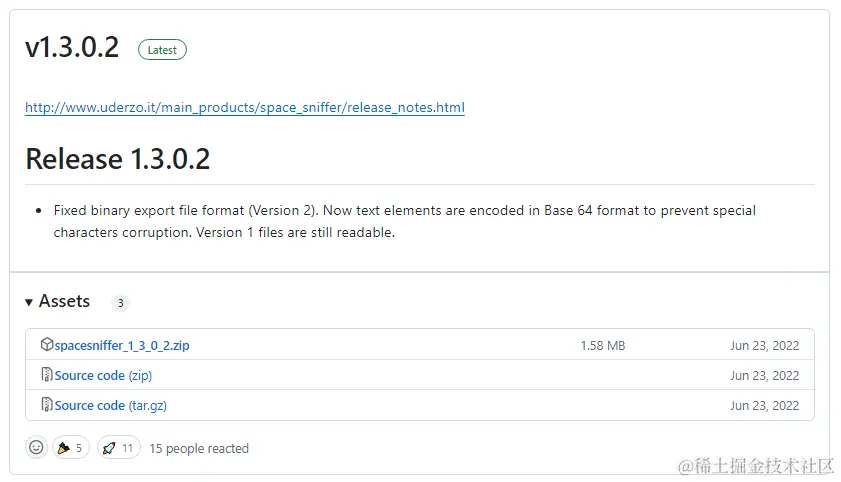Click the 1.58 MB file size
Image resolution: width=841 pixels, height=482 pixels.
tap(602, 345)
